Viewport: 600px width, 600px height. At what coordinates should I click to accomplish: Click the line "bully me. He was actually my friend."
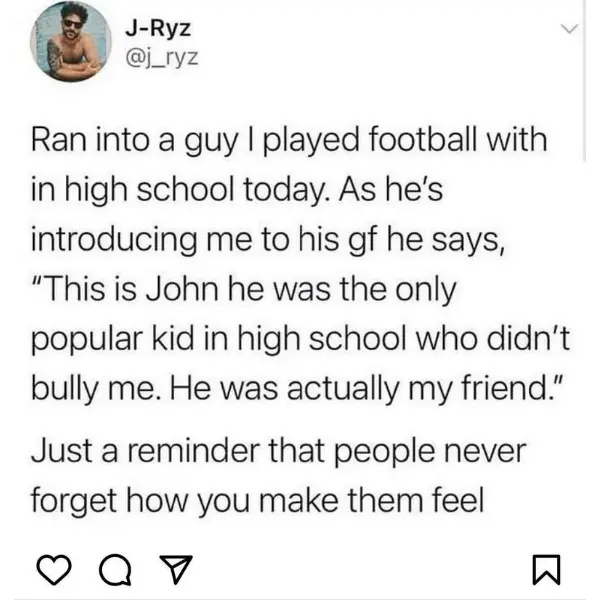pos(297,390)
